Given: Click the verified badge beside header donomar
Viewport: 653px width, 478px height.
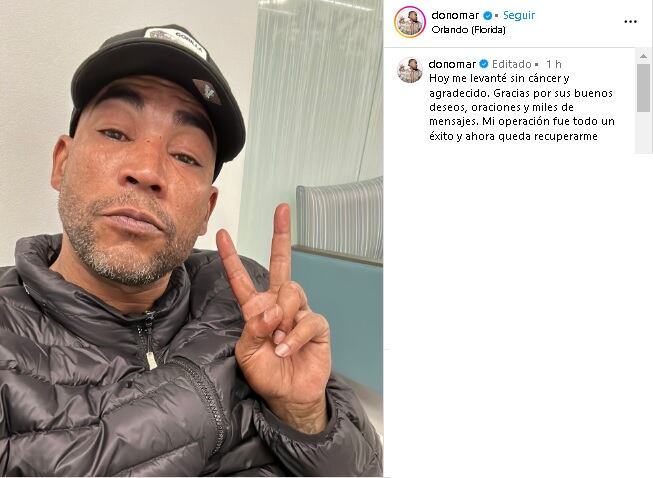Looking at the screenshot, I should 487,16.
